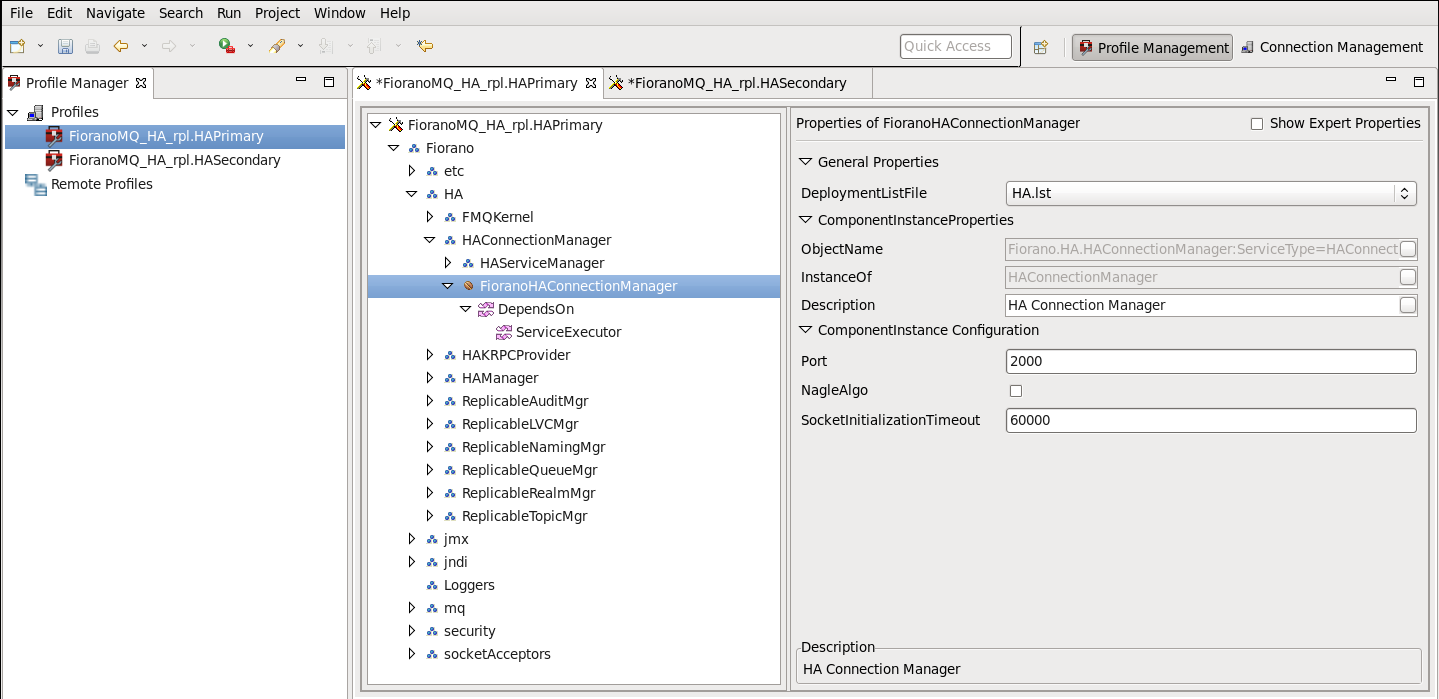
Task: Click the Quick Access search field
Action: pyautogui.click(x=955, y=46)
